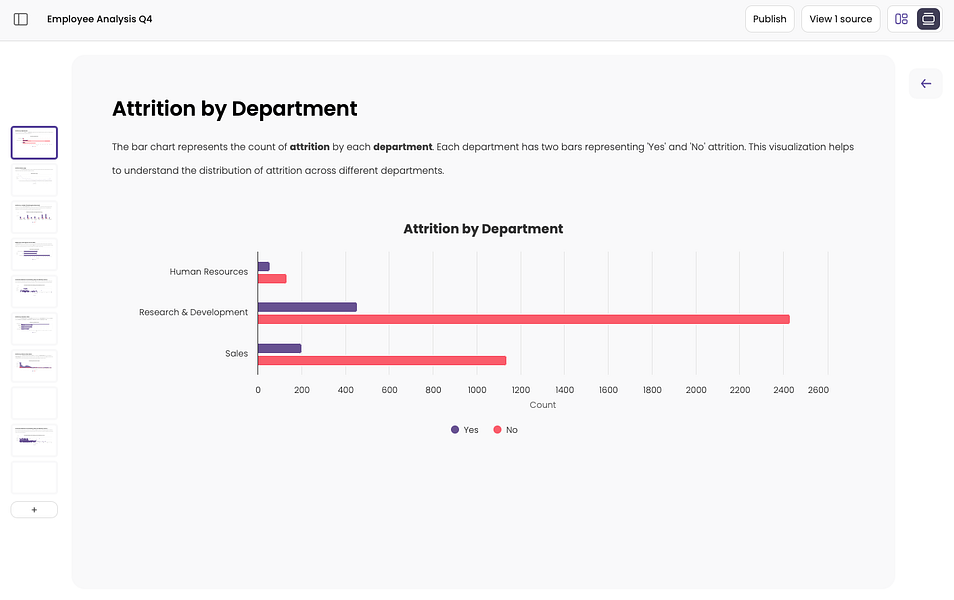Switch to grid layout view
The image size is (954, 600).
pos(903,19)
